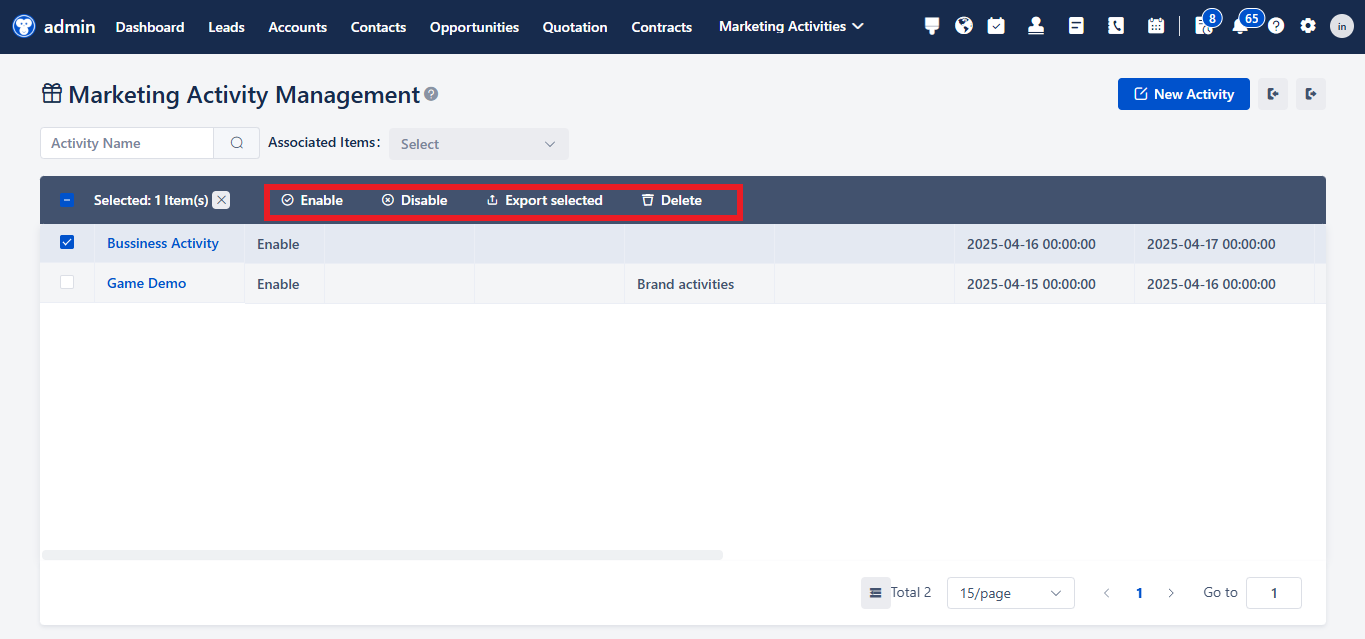Click the New Activity button
Viewport: 1365px width, 639px height.
pos(1183,93)
